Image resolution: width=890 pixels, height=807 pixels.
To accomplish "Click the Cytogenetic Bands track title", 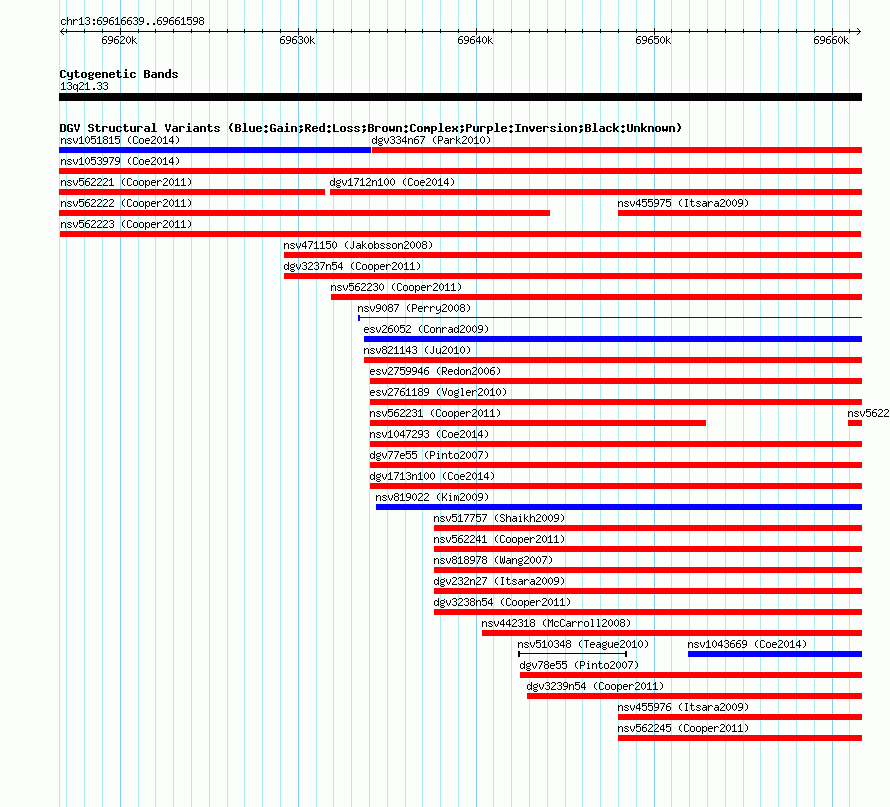I will (x=119, y=74).
